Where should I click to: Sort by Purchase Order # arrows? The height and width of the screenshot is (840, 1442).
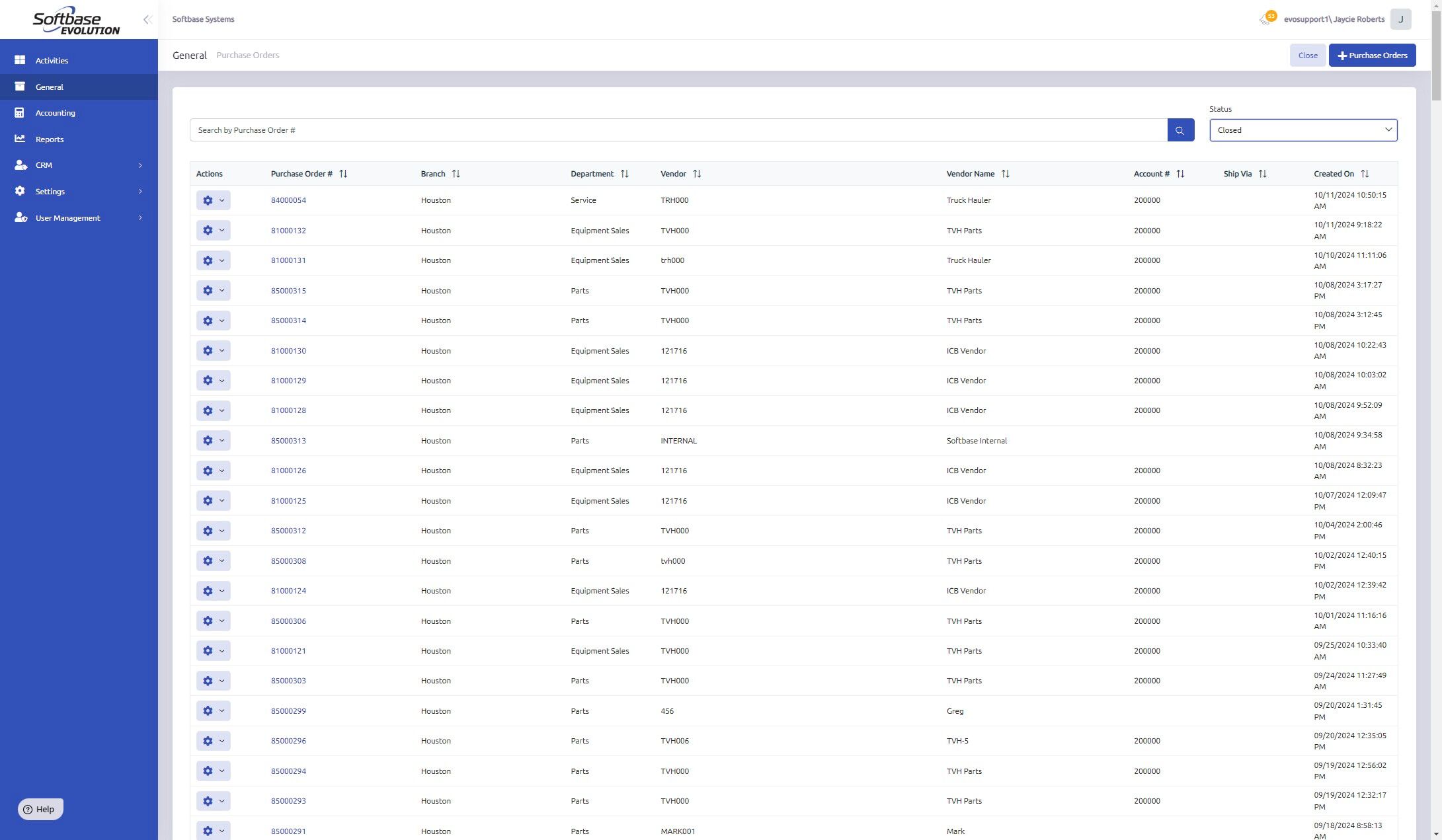point(343,174)
